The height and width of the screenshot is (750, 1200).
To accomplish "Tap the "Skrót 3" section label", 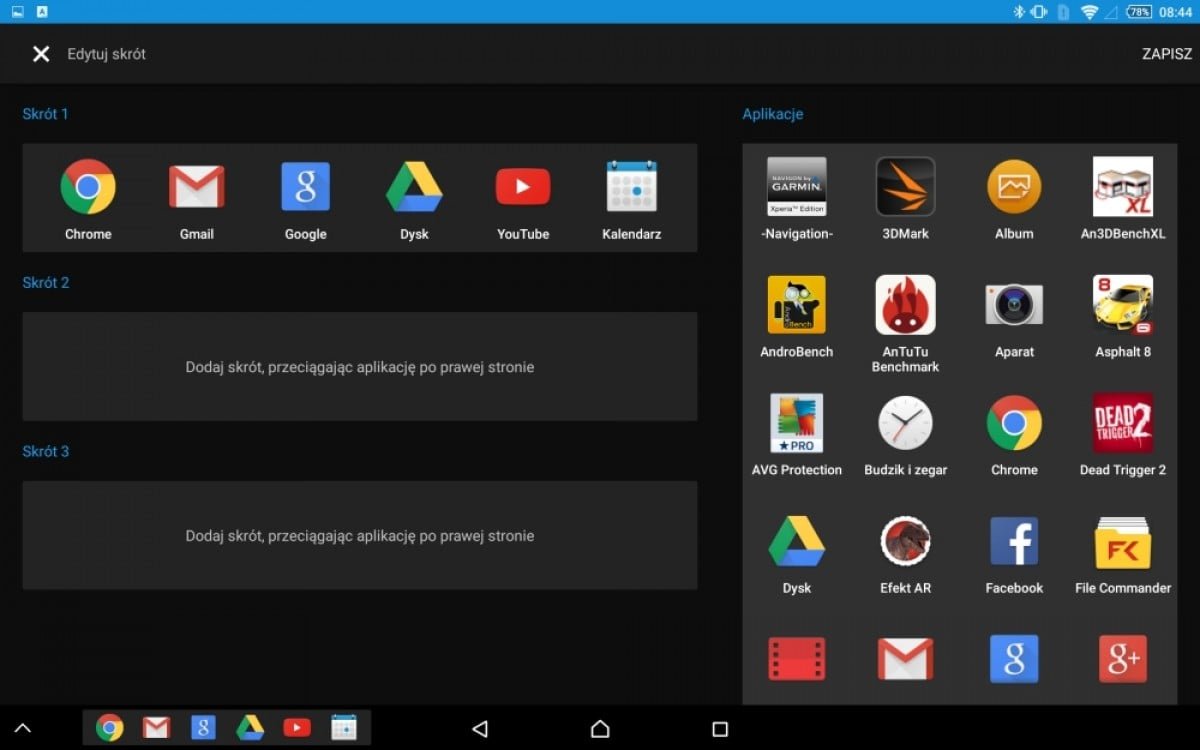I will click(x=46, y=452).
